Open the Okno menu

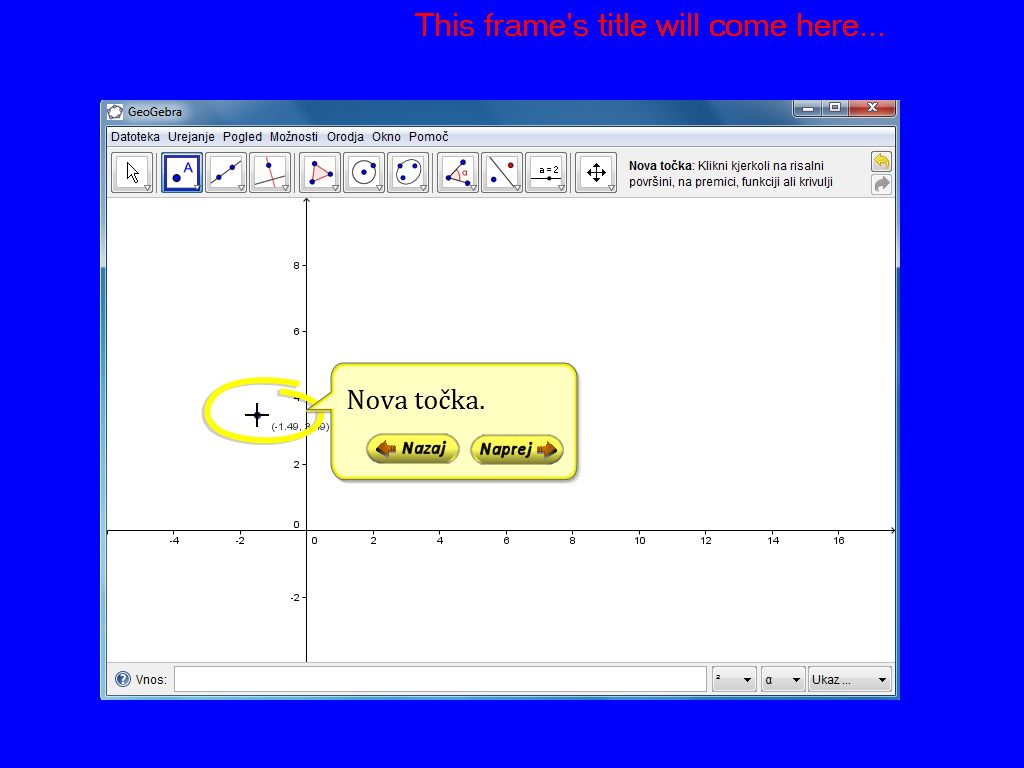click(x=387, y=136)
